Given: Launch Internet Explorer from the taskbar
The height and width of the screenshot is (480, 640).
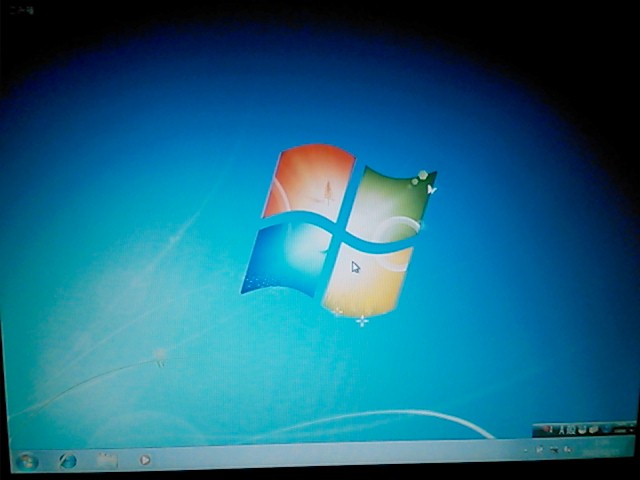Looking at the screenshot, I should [67, 461].
